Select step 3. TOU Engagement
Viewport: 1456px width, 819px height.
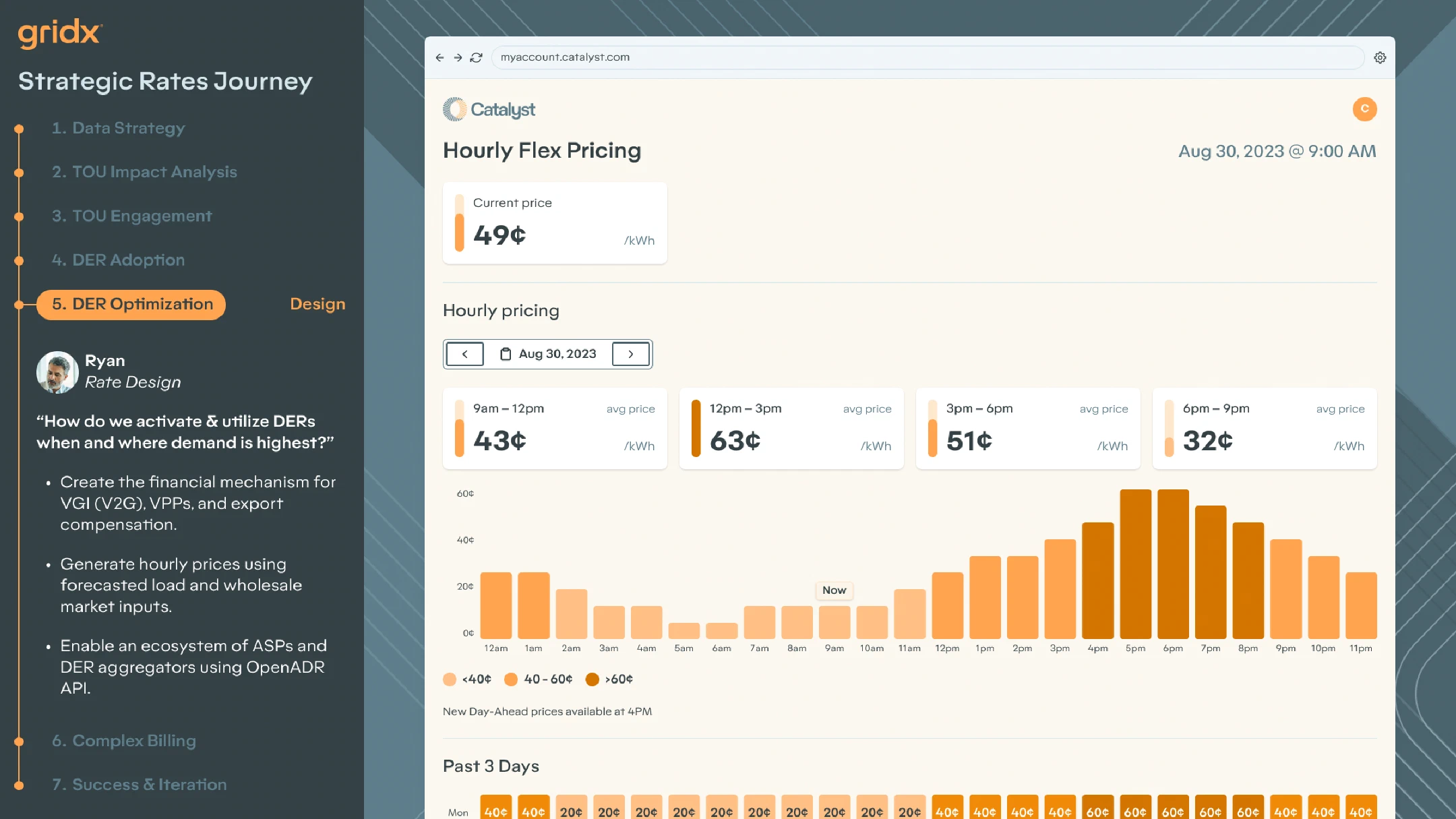coord(131,216)
